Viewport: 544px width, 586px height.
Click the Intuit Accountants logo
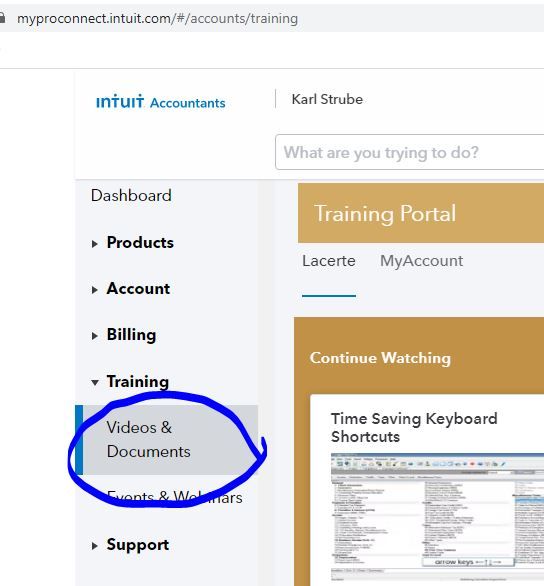tap(161, 102)
